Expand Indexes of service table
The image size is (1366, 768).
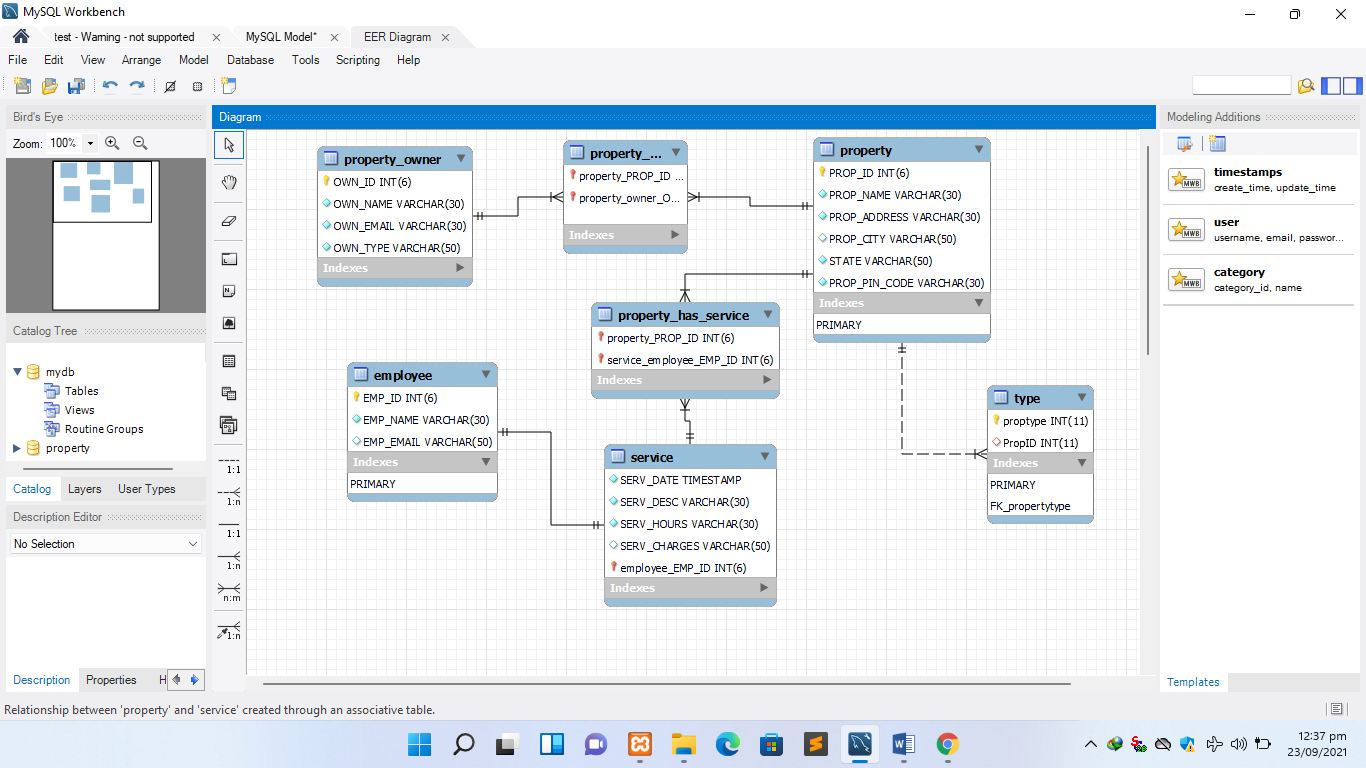pos(765,588)
